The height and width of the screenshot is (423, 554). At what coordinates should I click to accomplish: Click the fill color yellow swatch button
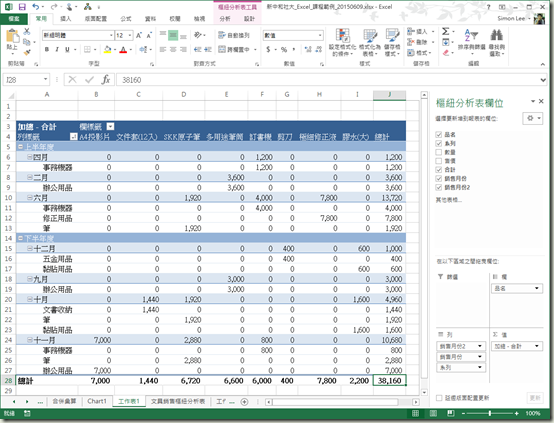click(x=107, y=49)
